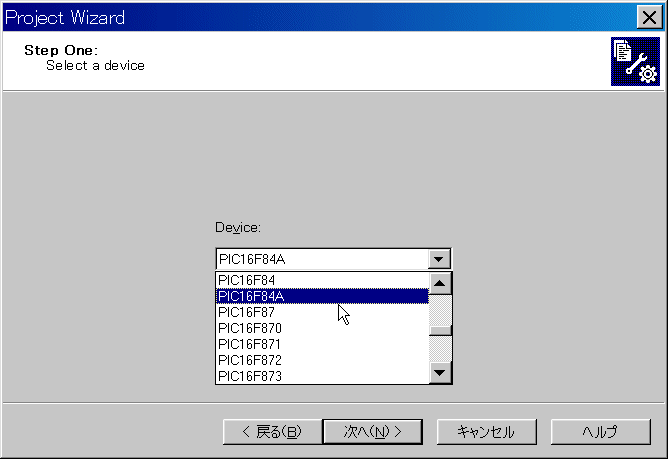The height and width of the screenshot is (459, 668).
Task: Select PIC16F87 in the device list
Action: tap(322, 312)
